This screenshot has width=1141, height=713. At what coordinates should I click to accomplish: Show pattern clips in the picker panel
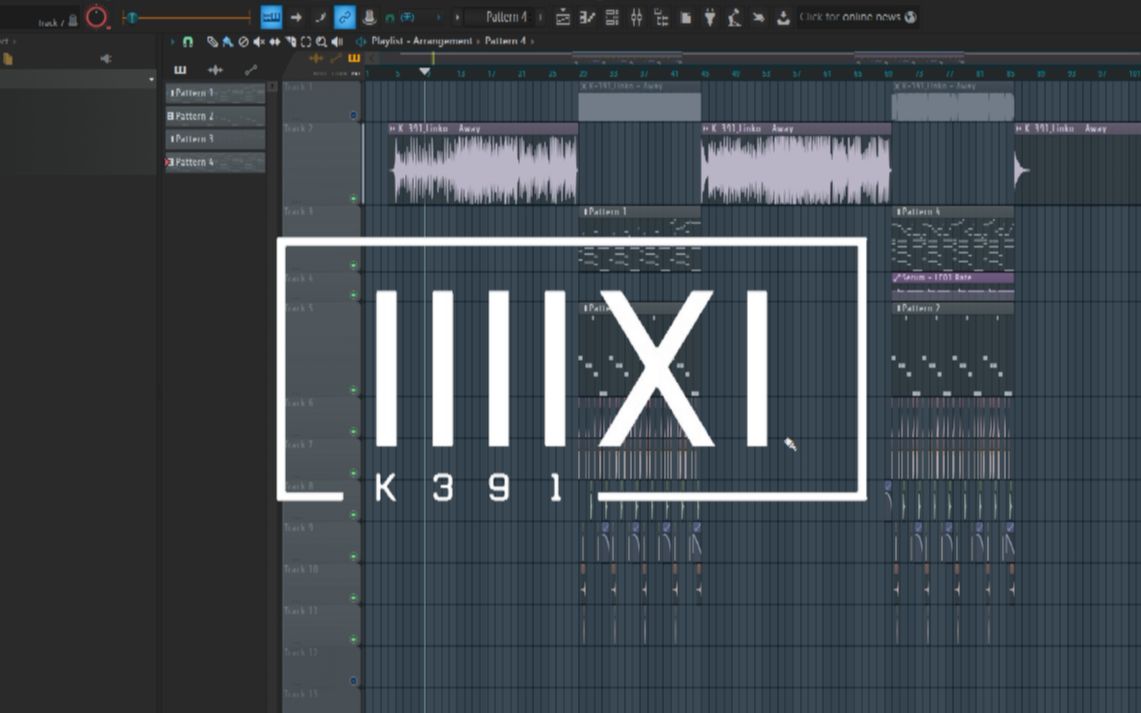coord(180,70)
